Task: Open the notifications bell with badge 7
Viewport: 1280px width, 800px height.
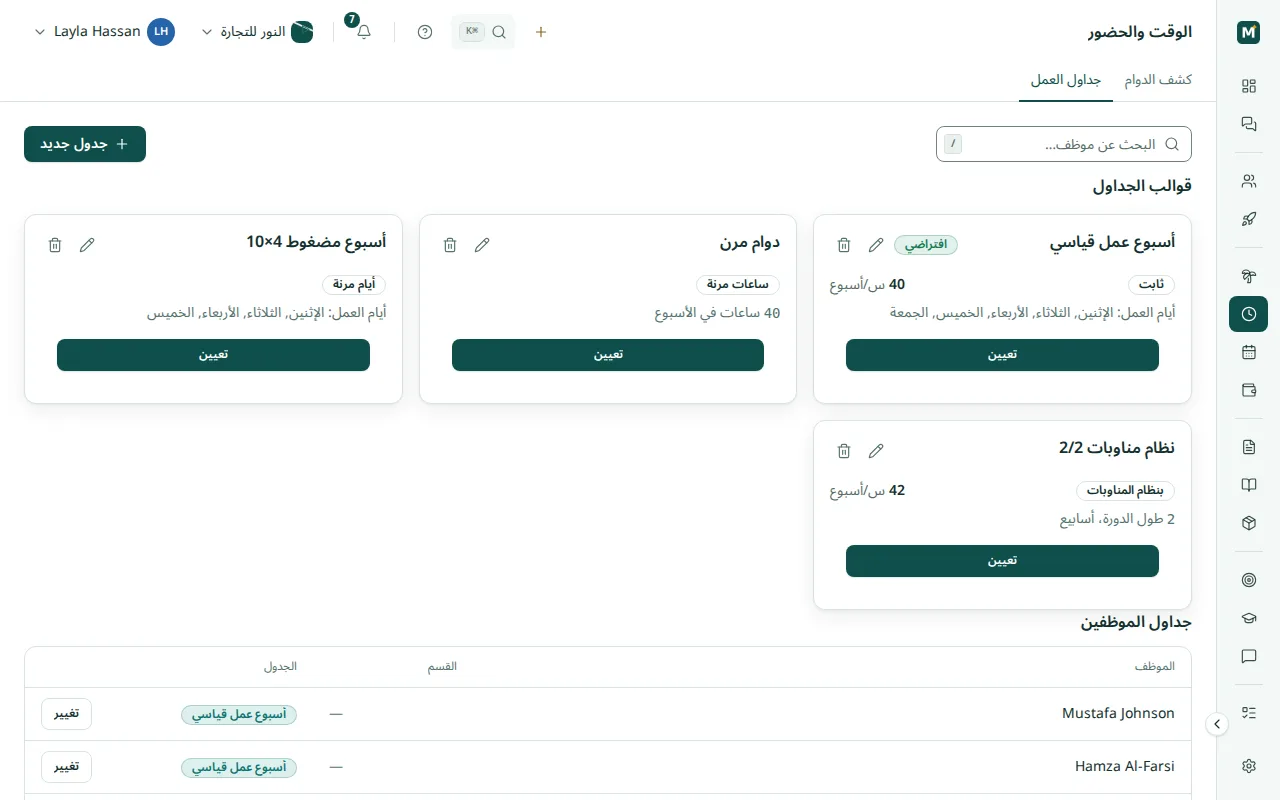Action: tap(364, 32)
